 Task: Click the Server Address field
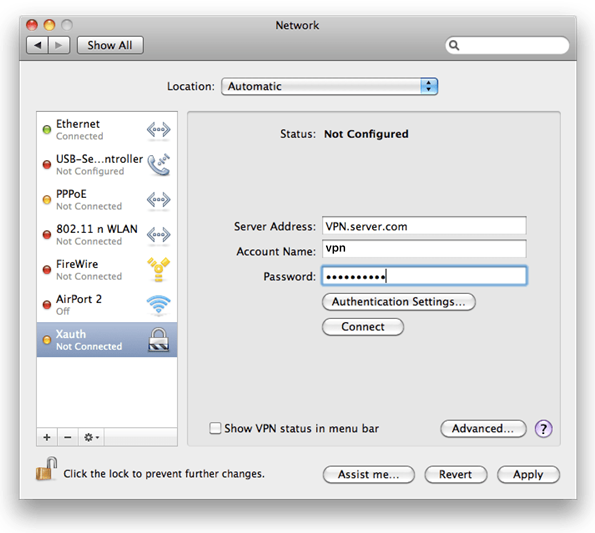[x=424, y=226]
